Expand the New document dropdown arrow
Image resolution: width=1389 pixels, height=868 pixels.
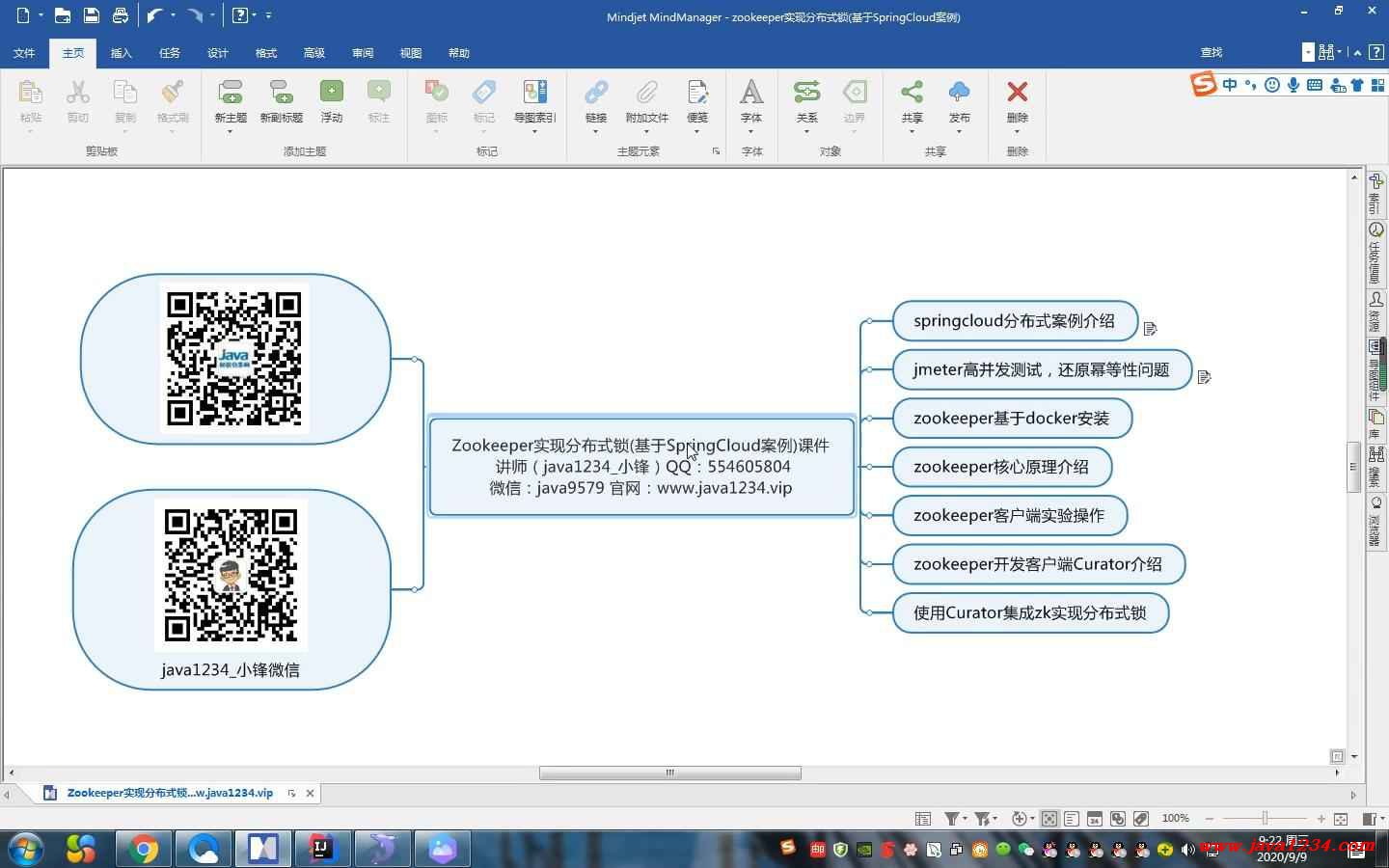coord(41,15)
